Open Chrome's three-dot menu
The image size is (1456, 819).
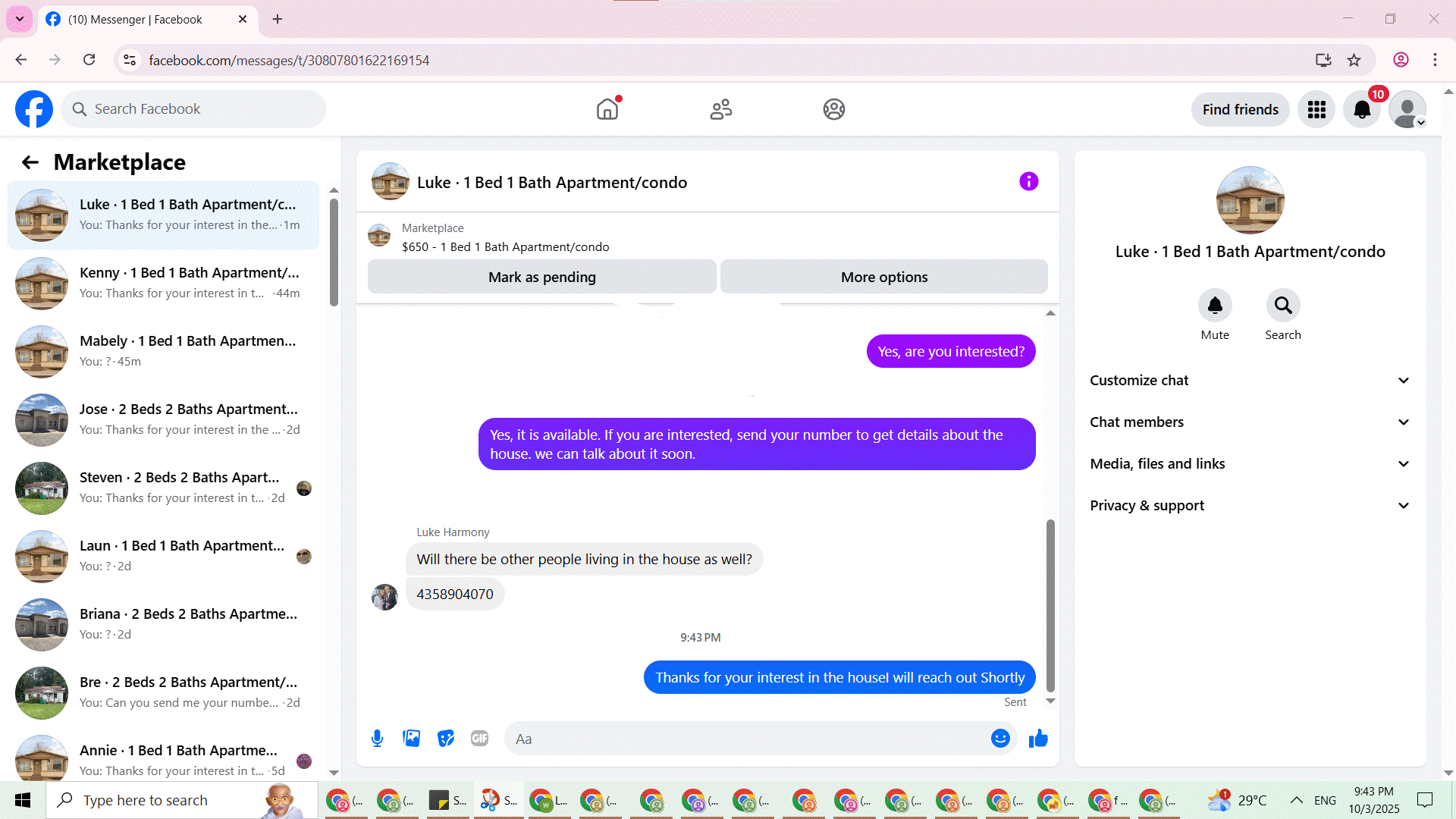point(1435,60)
